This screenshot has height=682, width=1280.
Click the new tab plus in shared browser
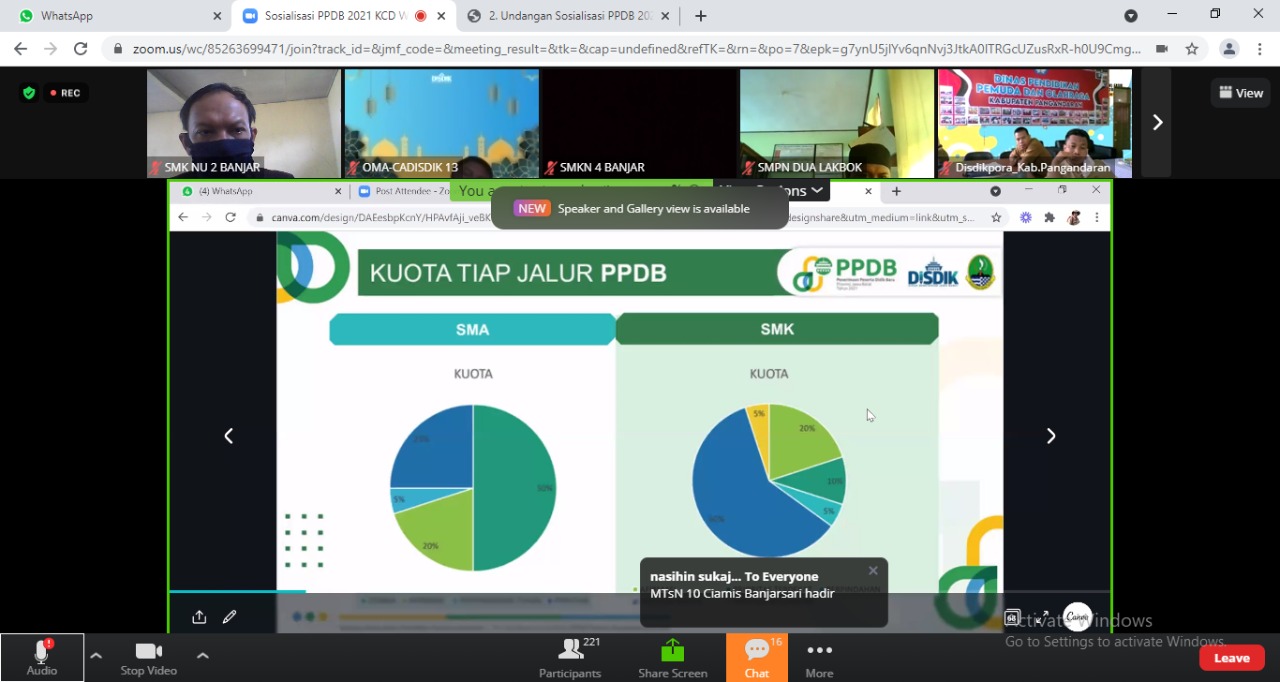pos(896,191)
